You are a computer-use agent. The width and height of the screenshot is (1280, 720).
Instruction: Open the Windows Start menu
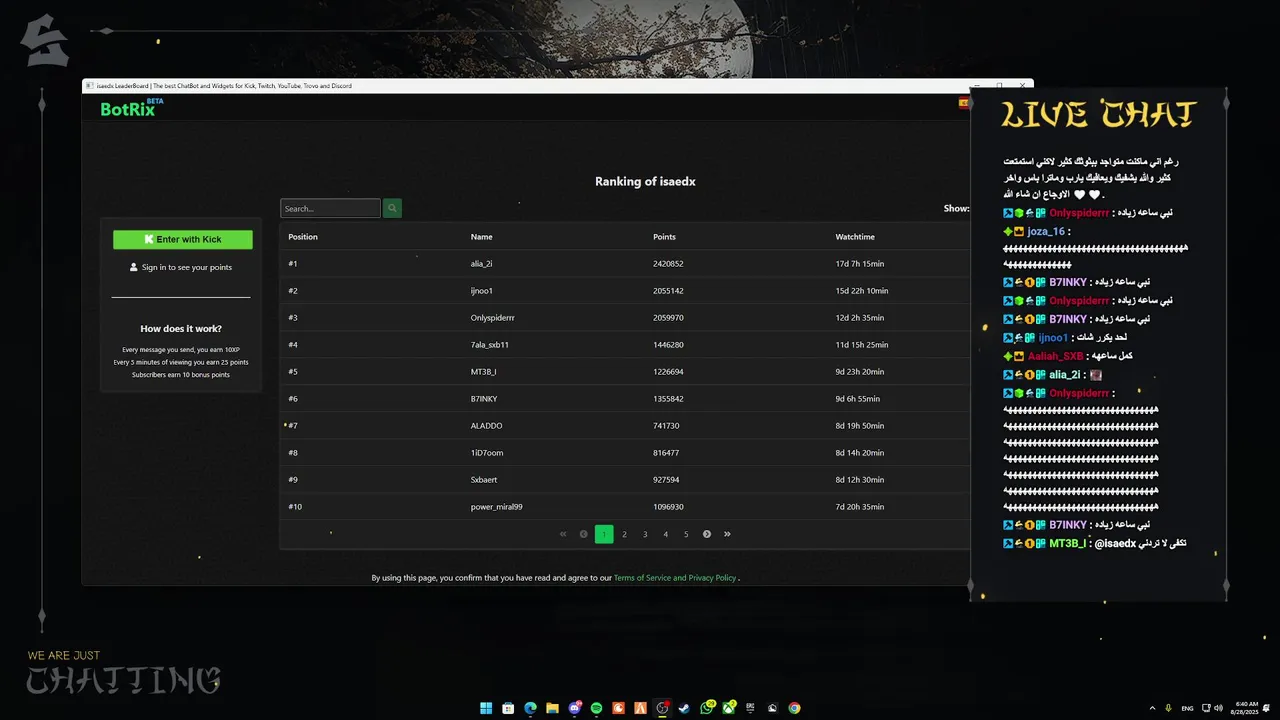click(486, 708)
